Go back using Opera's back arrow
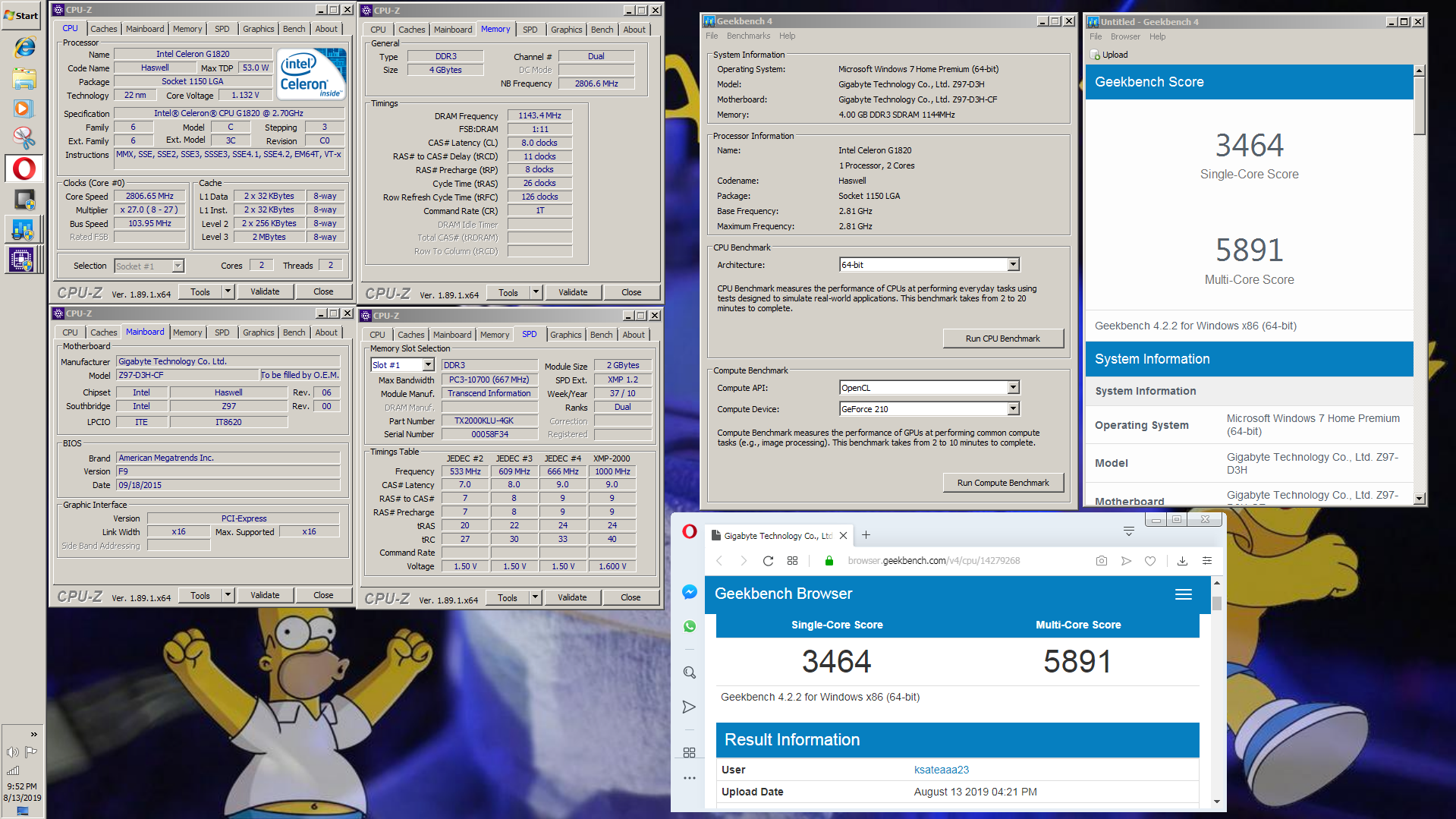The height and width of the screenshot is (819, 1456). (x=719, y=561)
